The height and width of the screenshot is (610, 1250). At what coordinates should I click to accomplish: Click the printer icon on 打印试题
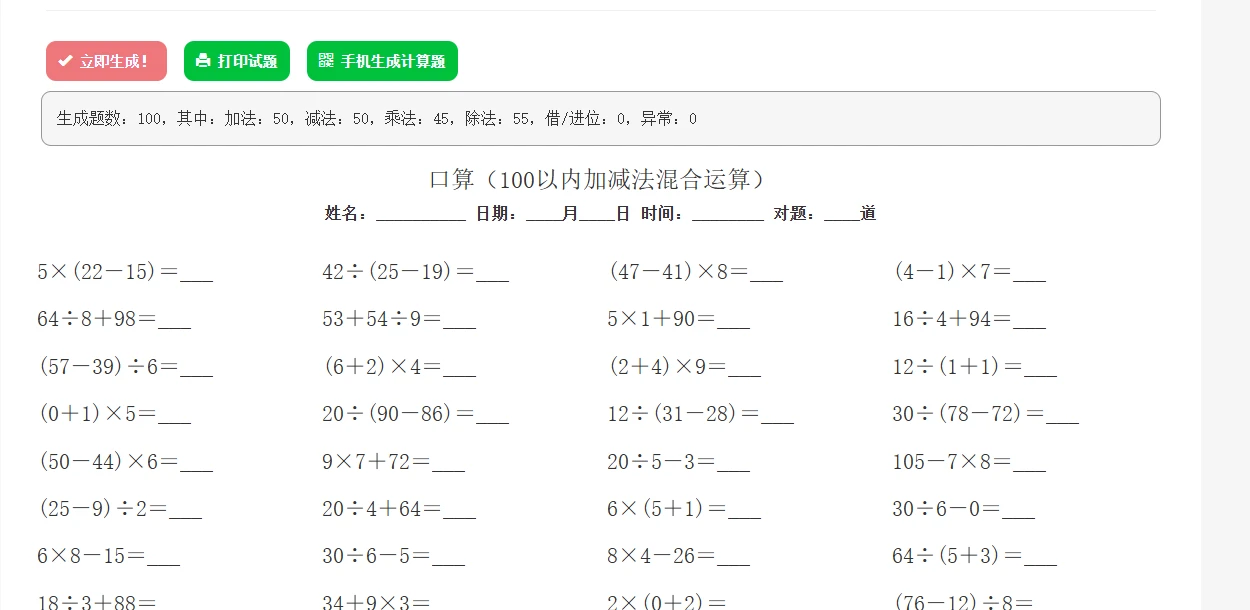203,60
